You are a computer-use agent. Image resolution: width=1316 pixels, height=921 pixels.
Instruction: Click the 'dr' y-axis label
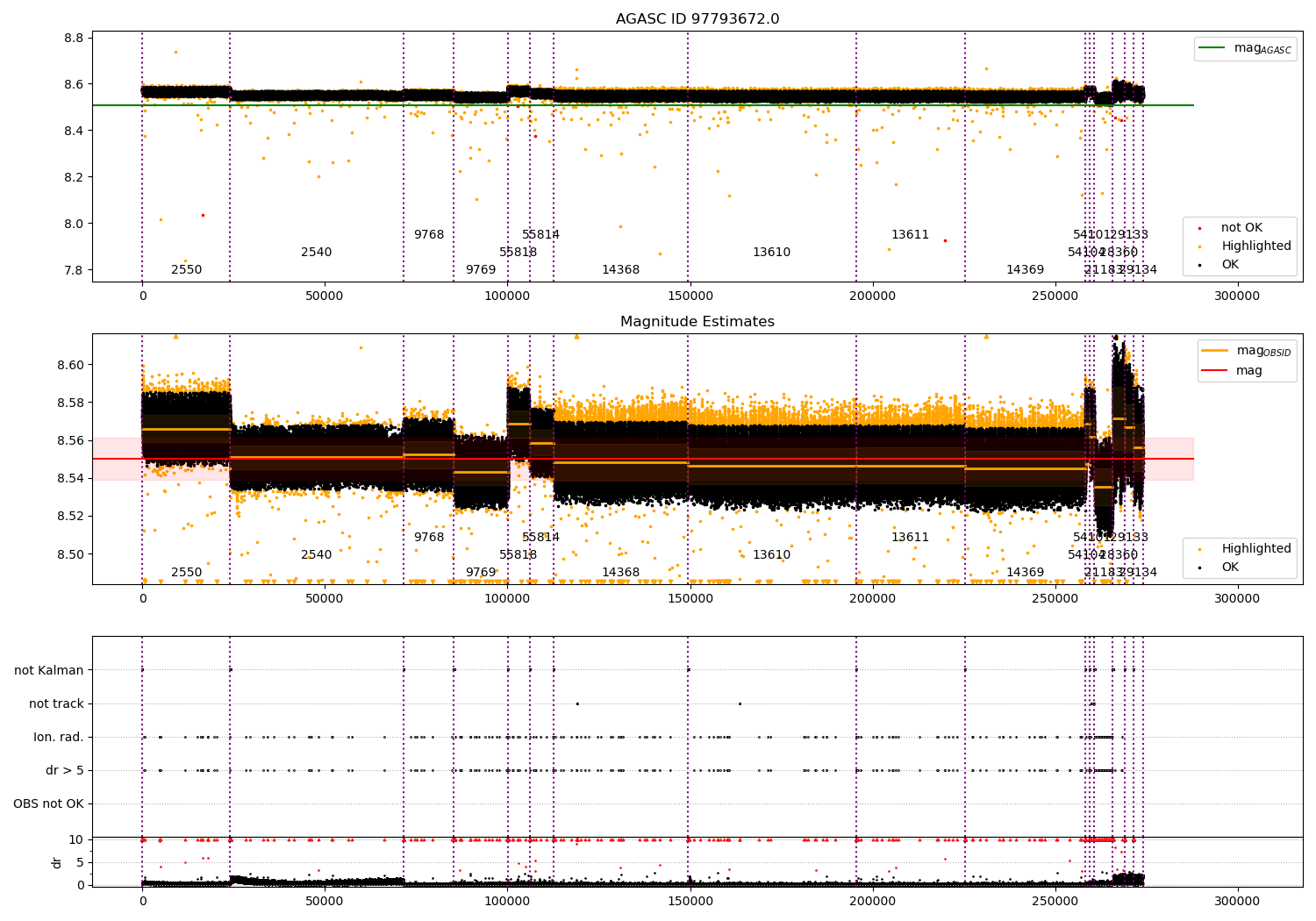point(57,862)
